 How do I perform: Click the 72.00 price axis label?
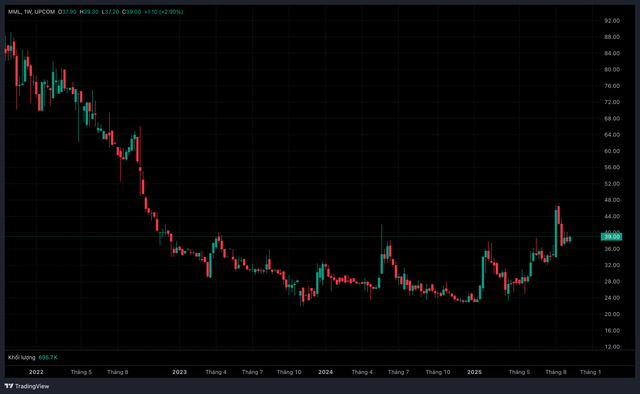tap(612, 102)
